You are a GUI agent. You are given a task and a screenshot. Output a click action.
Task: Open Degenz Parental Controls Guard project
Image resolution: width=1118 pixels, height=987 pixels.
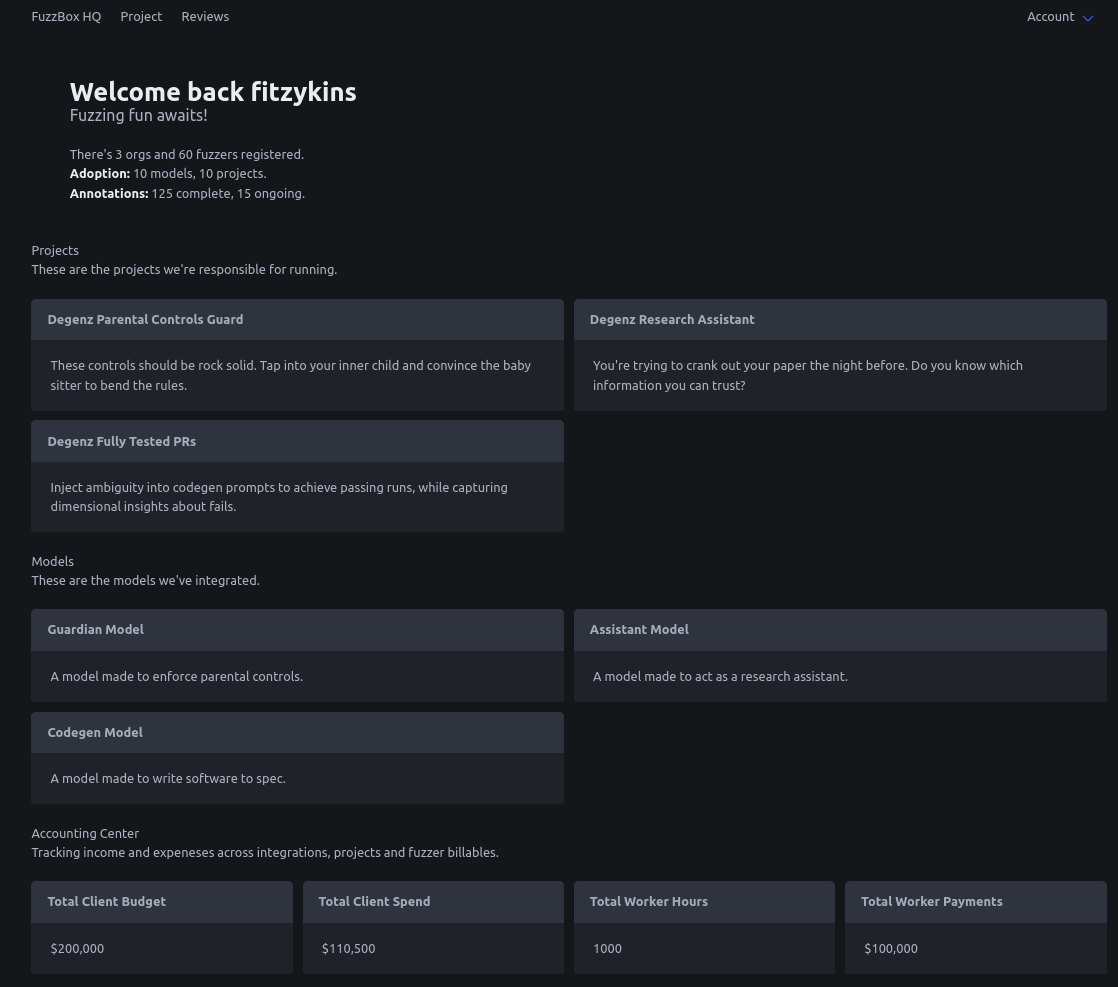[x=145, y=320]
